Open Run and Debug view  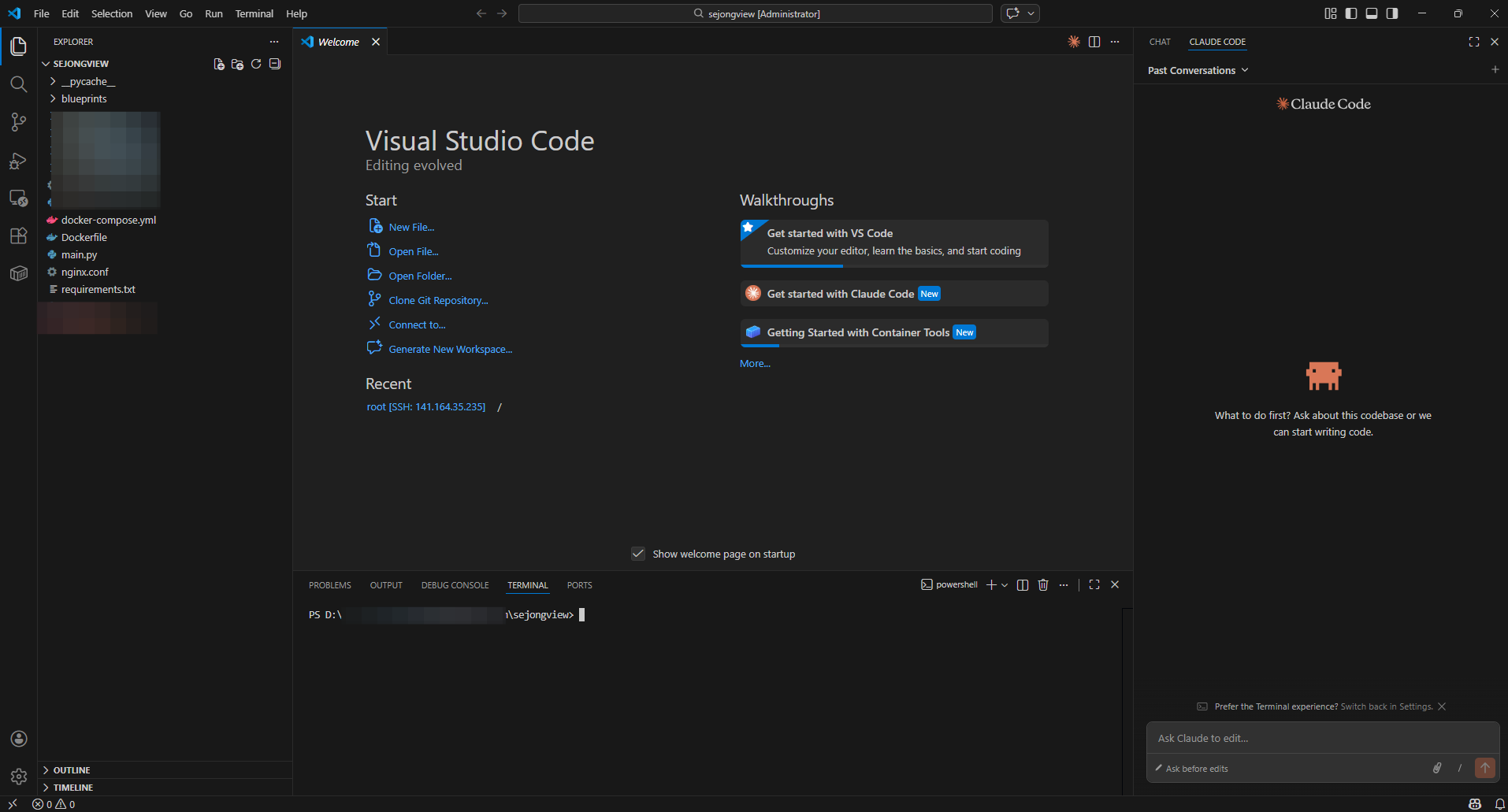tap(18, 161)
